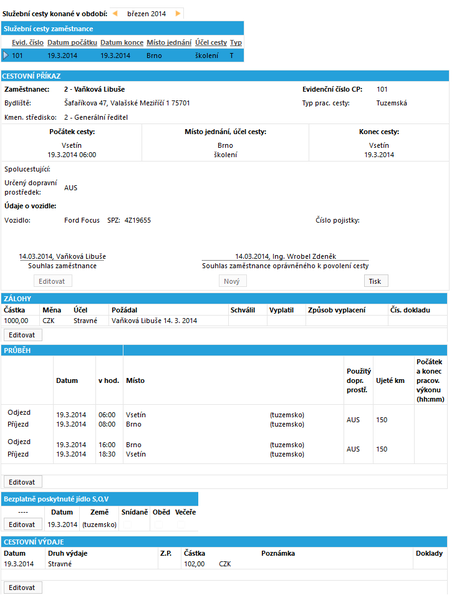Sort trips by Místo jednání column
Screen dimensions: 472x600
point(169,42)
